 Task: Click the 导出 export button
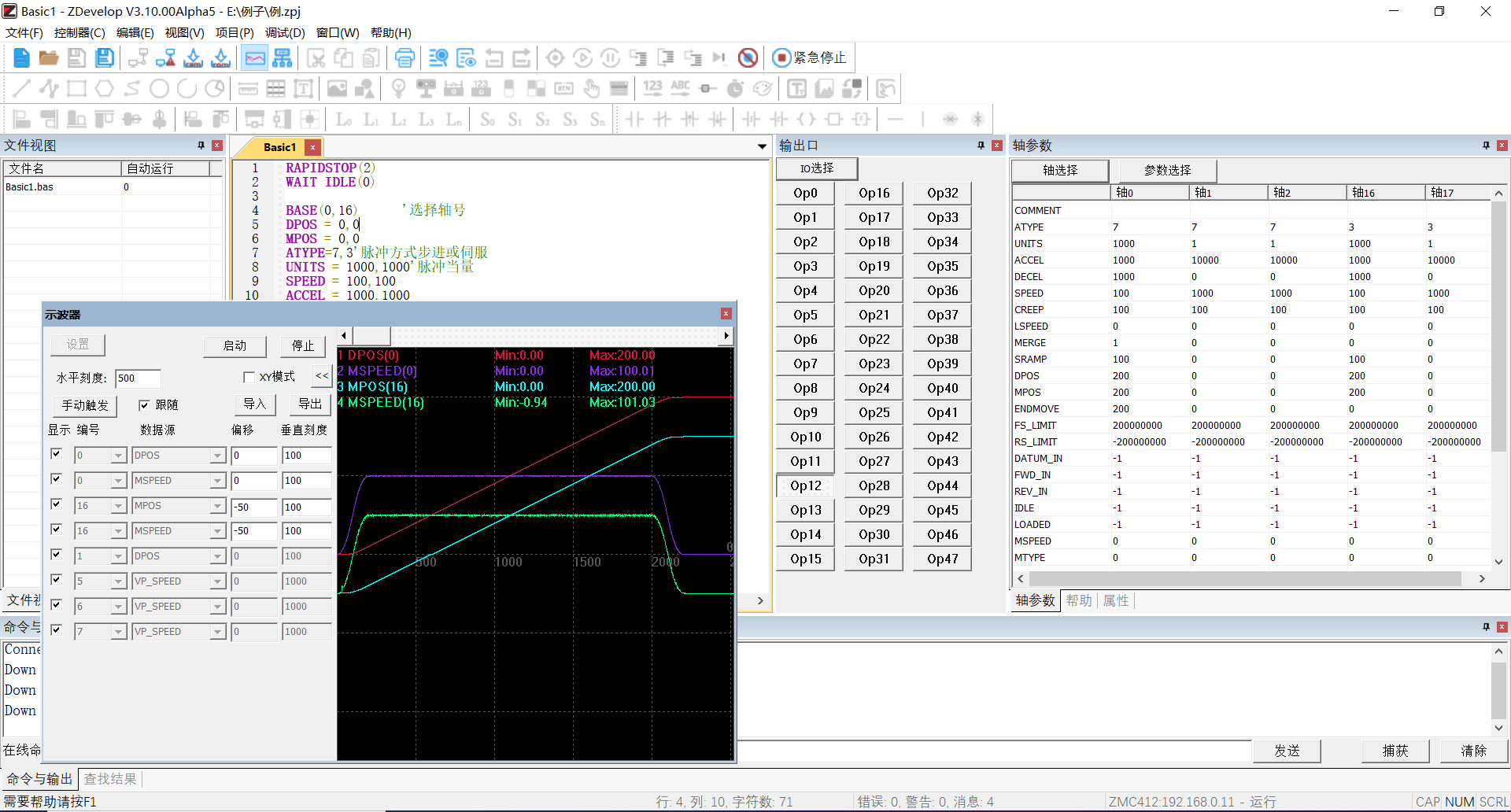pos(310,404)
